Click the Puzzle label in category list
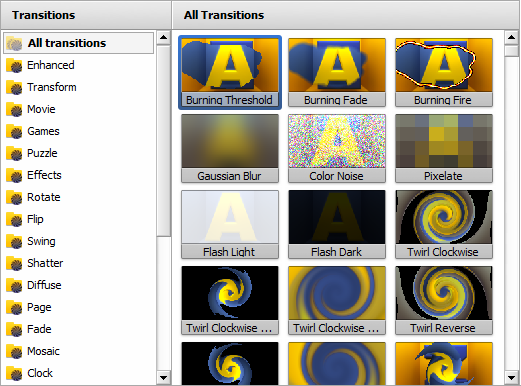The width and height of the screenshot is (521, 386). [42, 153]
